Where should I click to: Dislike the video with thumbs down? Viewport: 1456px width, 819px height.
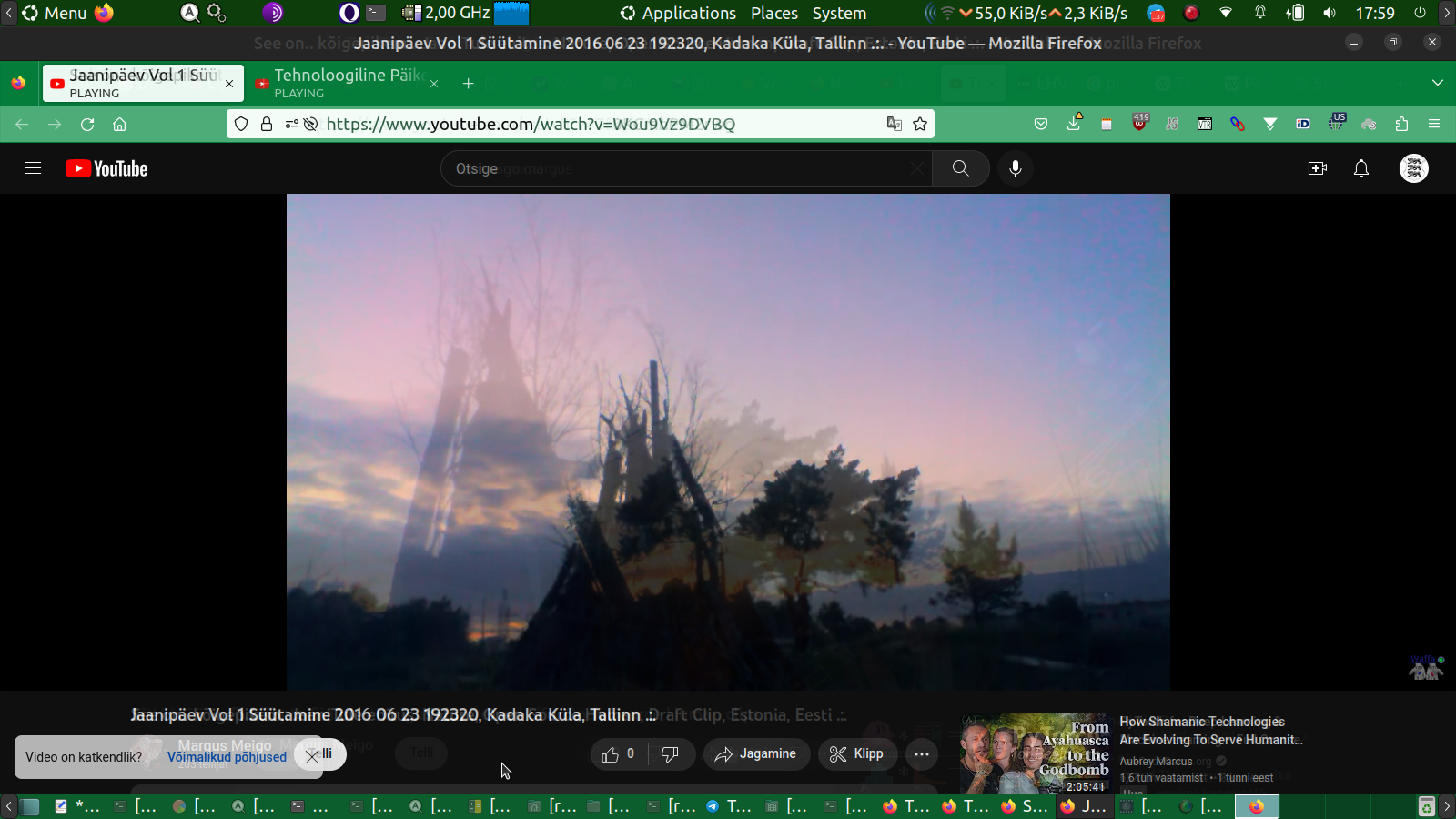point(671,753)
